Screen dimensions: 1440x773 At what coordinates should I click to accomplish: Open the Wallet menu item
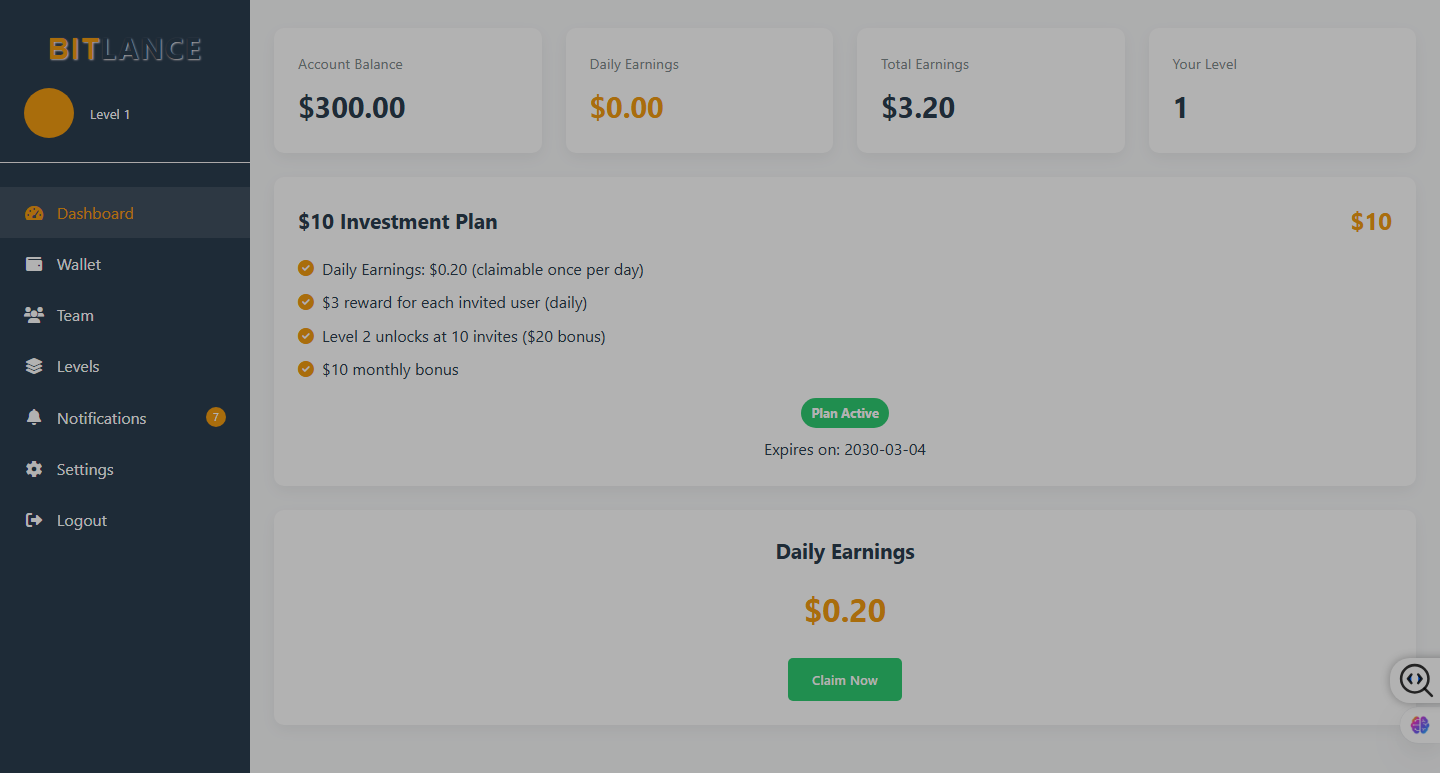(125, 264)
